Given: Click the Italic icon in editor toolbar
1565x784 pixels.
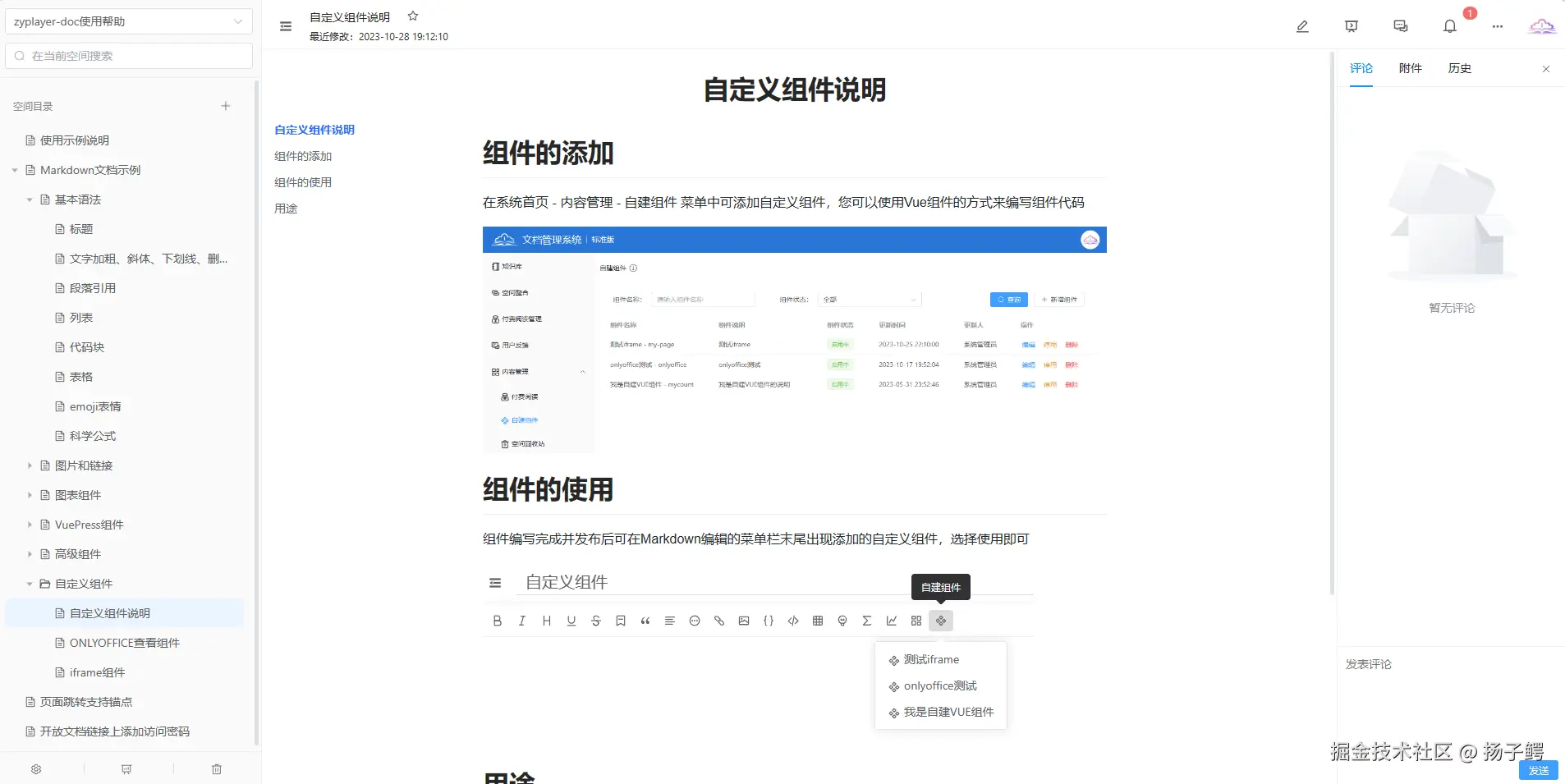Looking at the screenshot, I should 521,621.
